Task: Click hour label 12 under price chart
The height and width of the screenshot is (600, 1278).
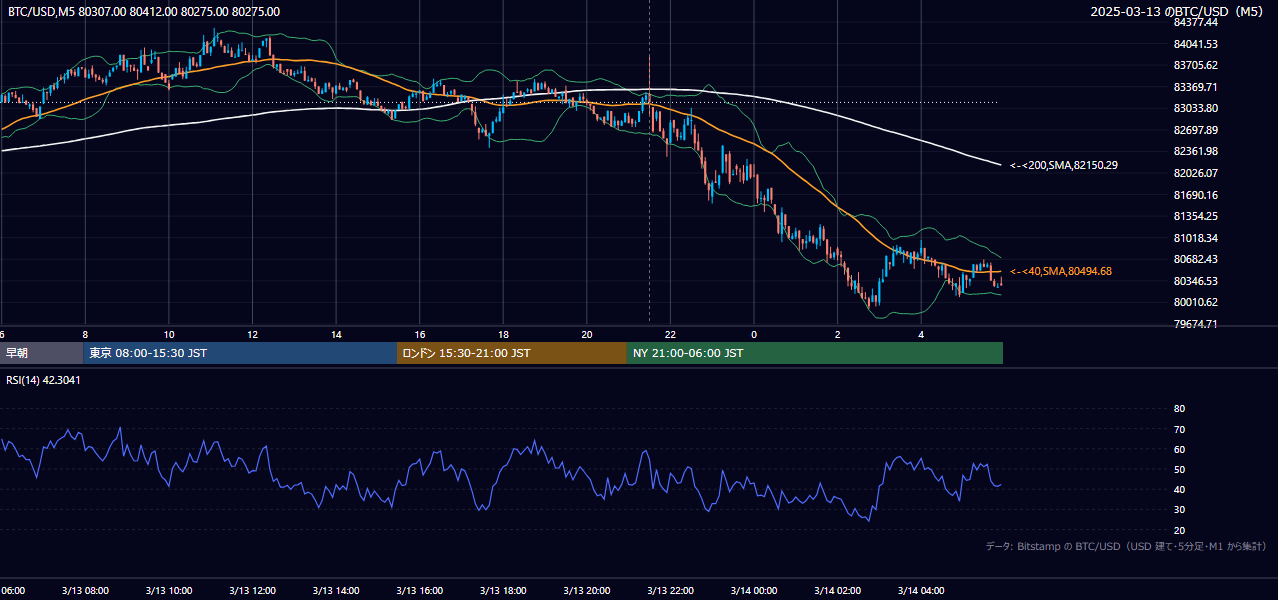Action: click(253, 334)
